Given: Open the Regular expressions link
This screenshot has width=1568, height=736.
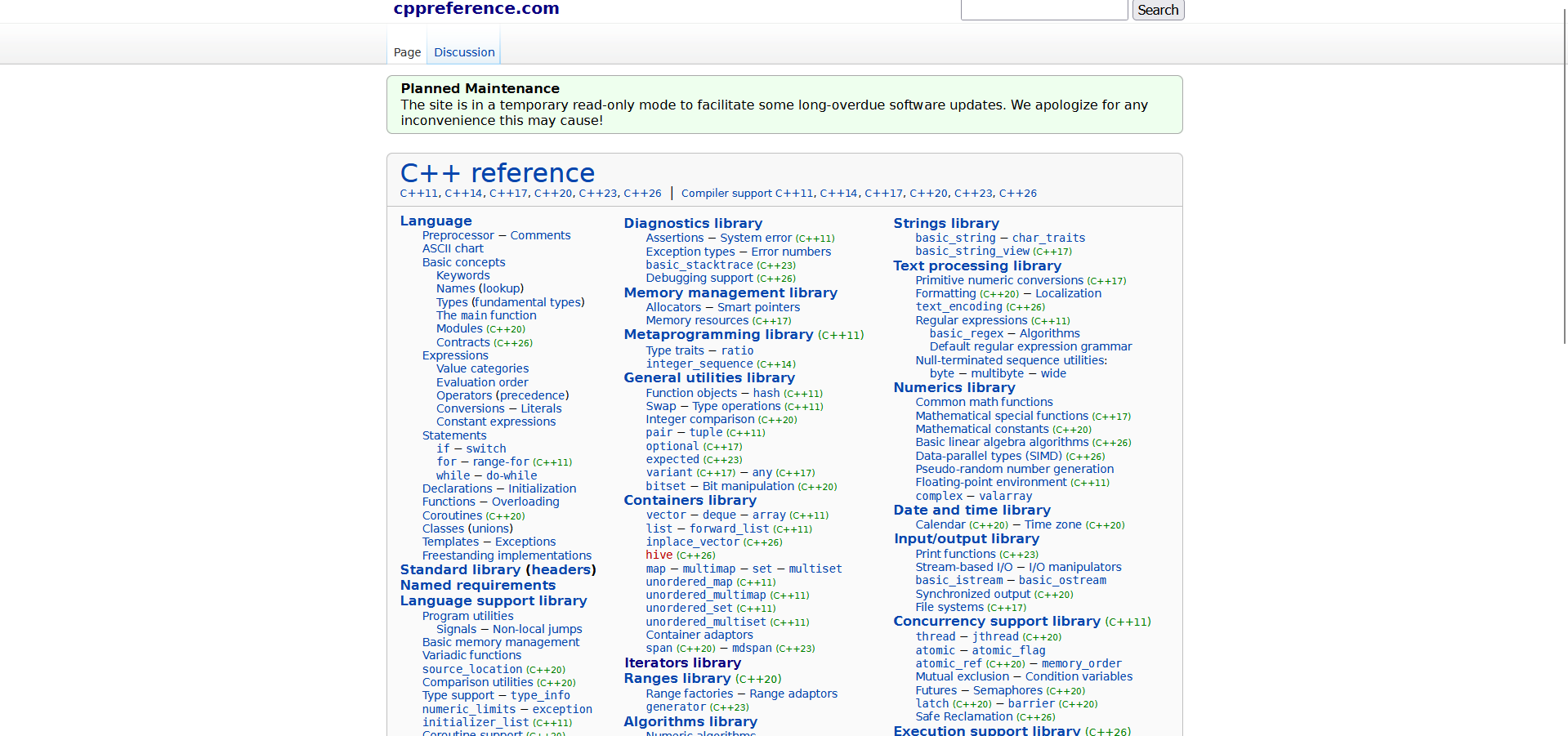Looking at the screenshot, I should click(971, 321).
